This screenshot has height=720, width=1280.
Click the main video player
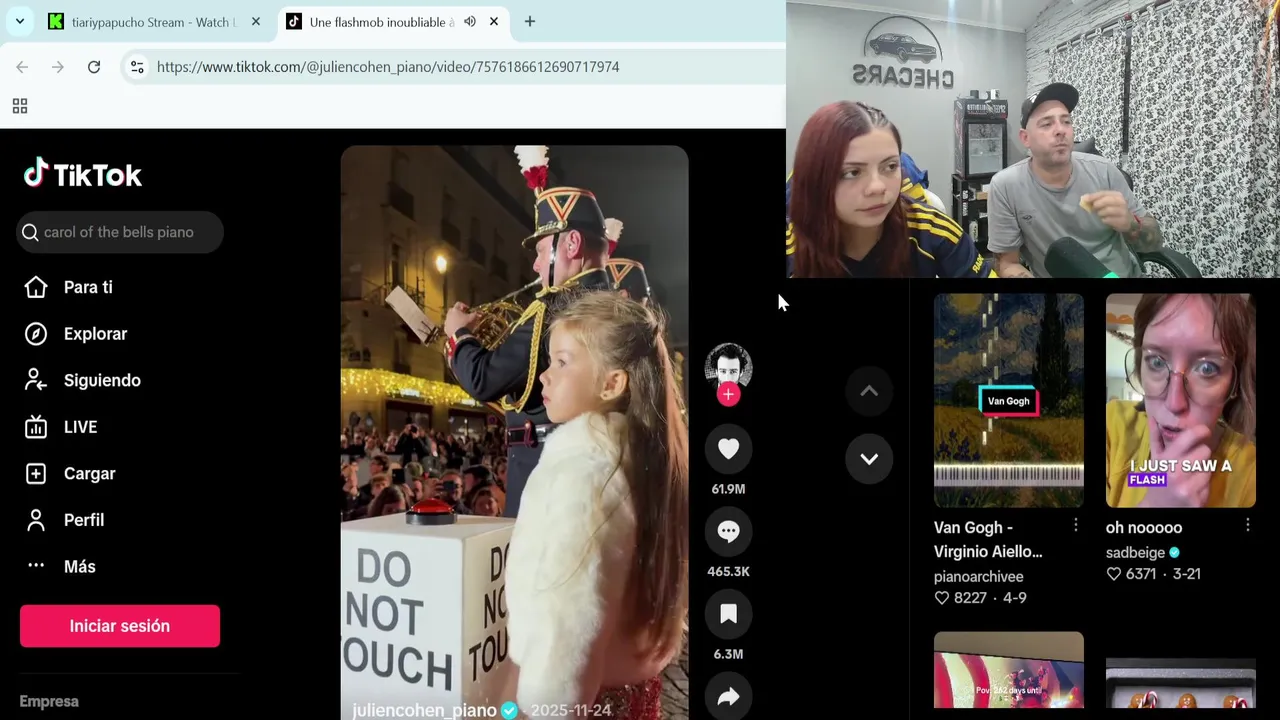coord(514,432)
